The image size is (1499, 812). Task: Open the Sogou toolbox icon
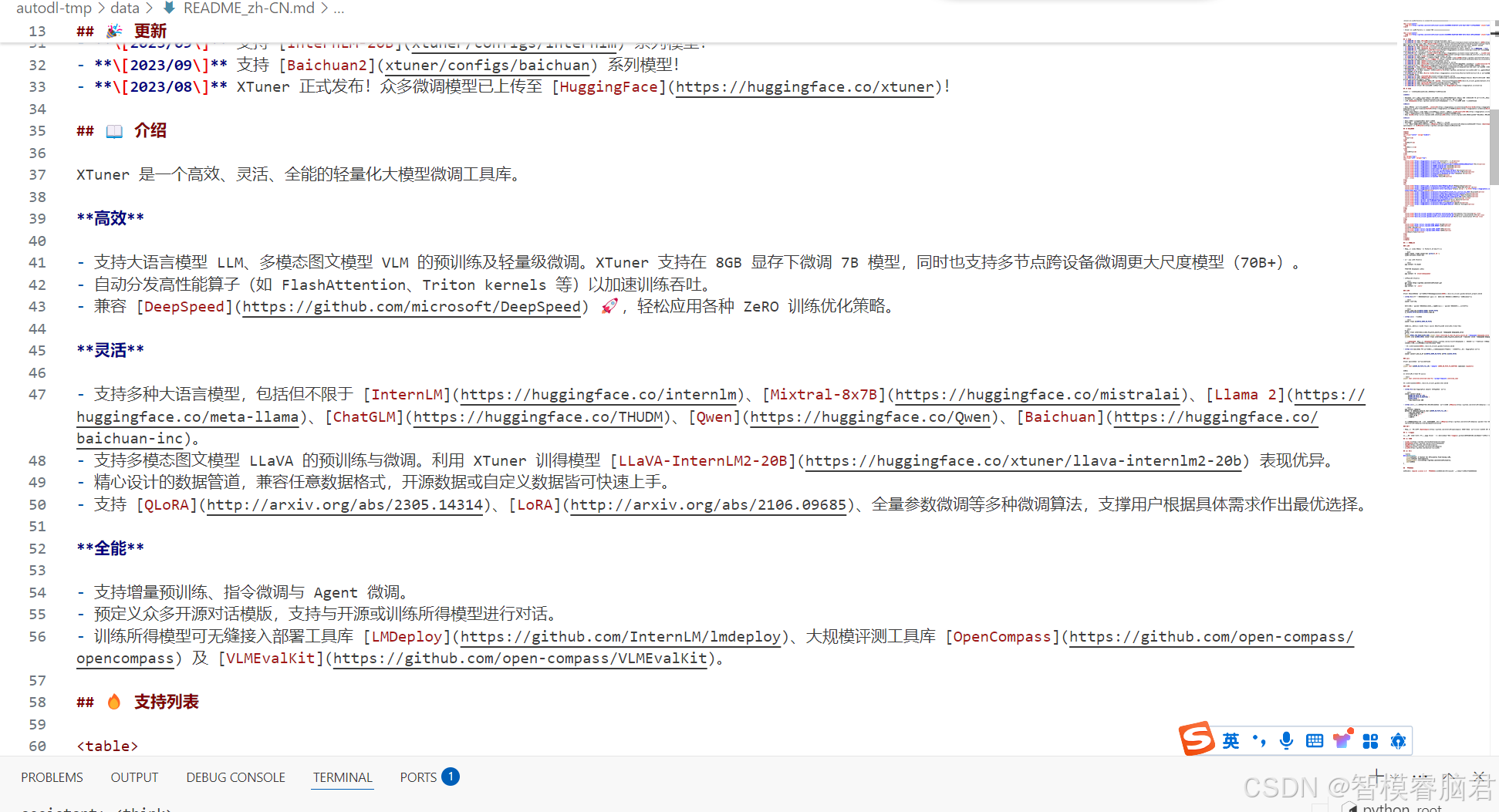(1371, 740)
